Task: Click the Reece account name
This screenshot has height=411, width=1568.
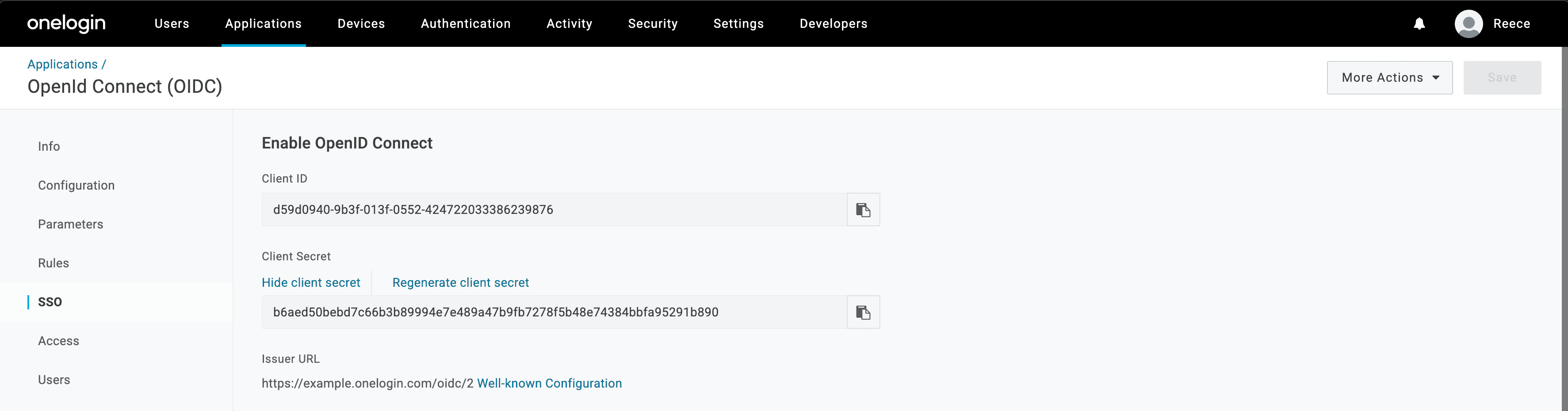Action: pyautogui.click(x=1511, y=24)
